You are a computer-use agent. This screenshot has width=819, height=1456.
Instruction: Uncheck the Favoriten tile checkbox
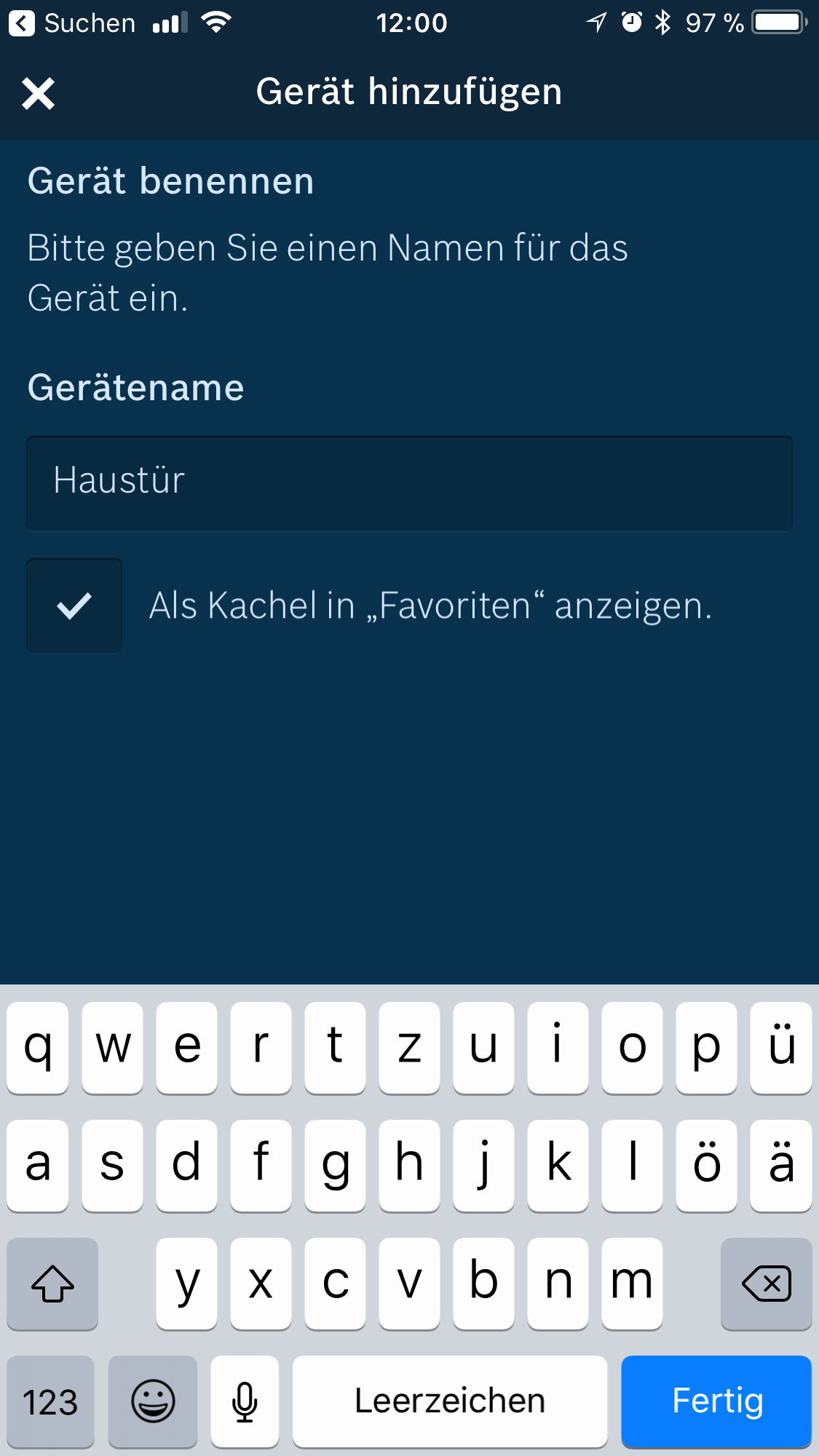click(74, 605)
